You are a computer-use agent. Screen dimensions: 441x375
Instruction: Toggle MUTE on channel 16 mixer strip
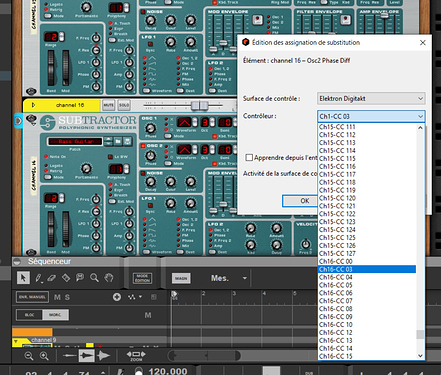(x=108, y=105)
